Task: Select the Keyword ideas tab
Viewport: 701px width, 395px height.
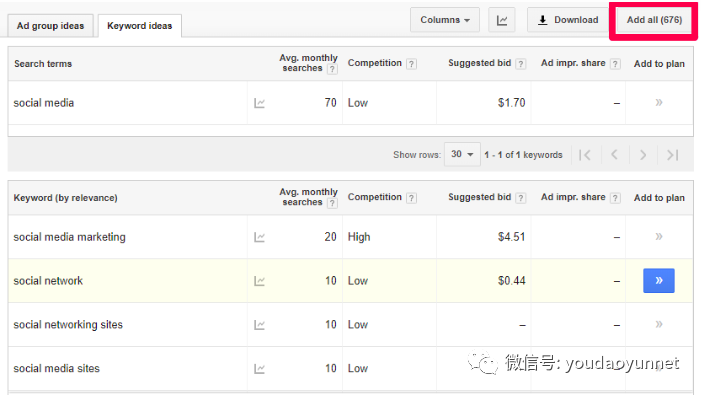Action: (139, 26)
